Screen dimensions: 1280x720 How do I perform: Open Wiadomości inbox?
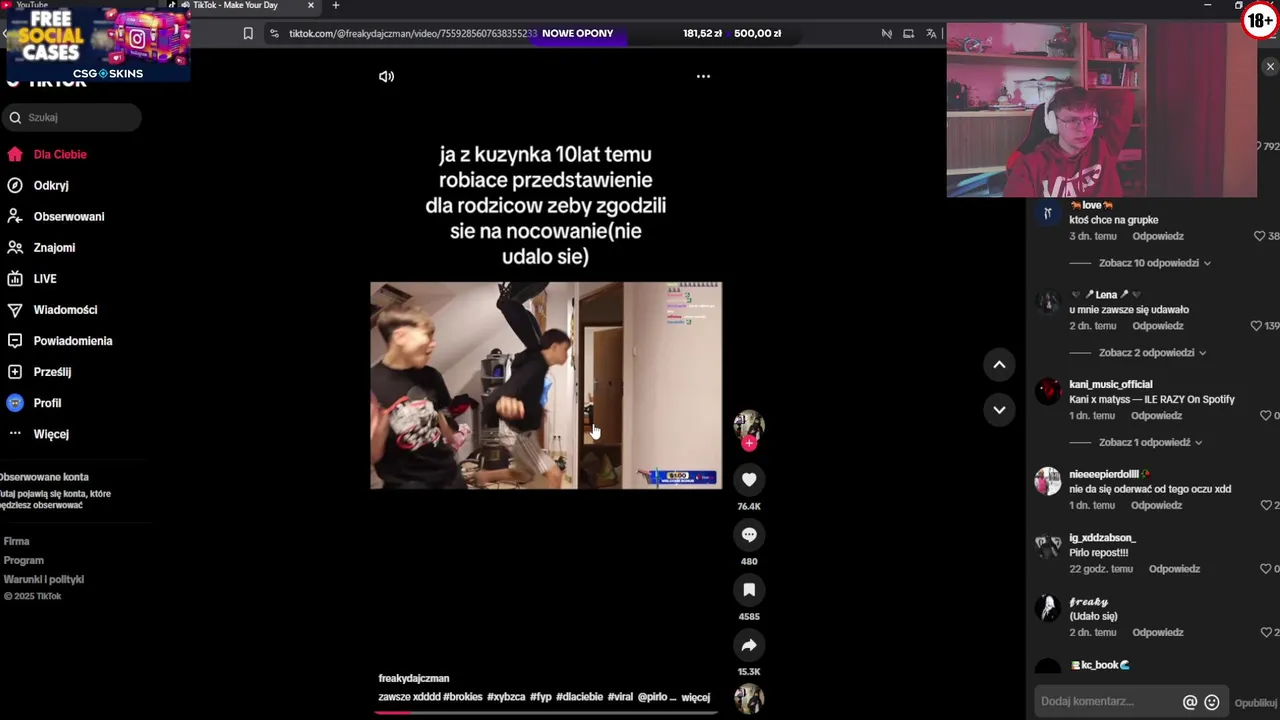65,310
